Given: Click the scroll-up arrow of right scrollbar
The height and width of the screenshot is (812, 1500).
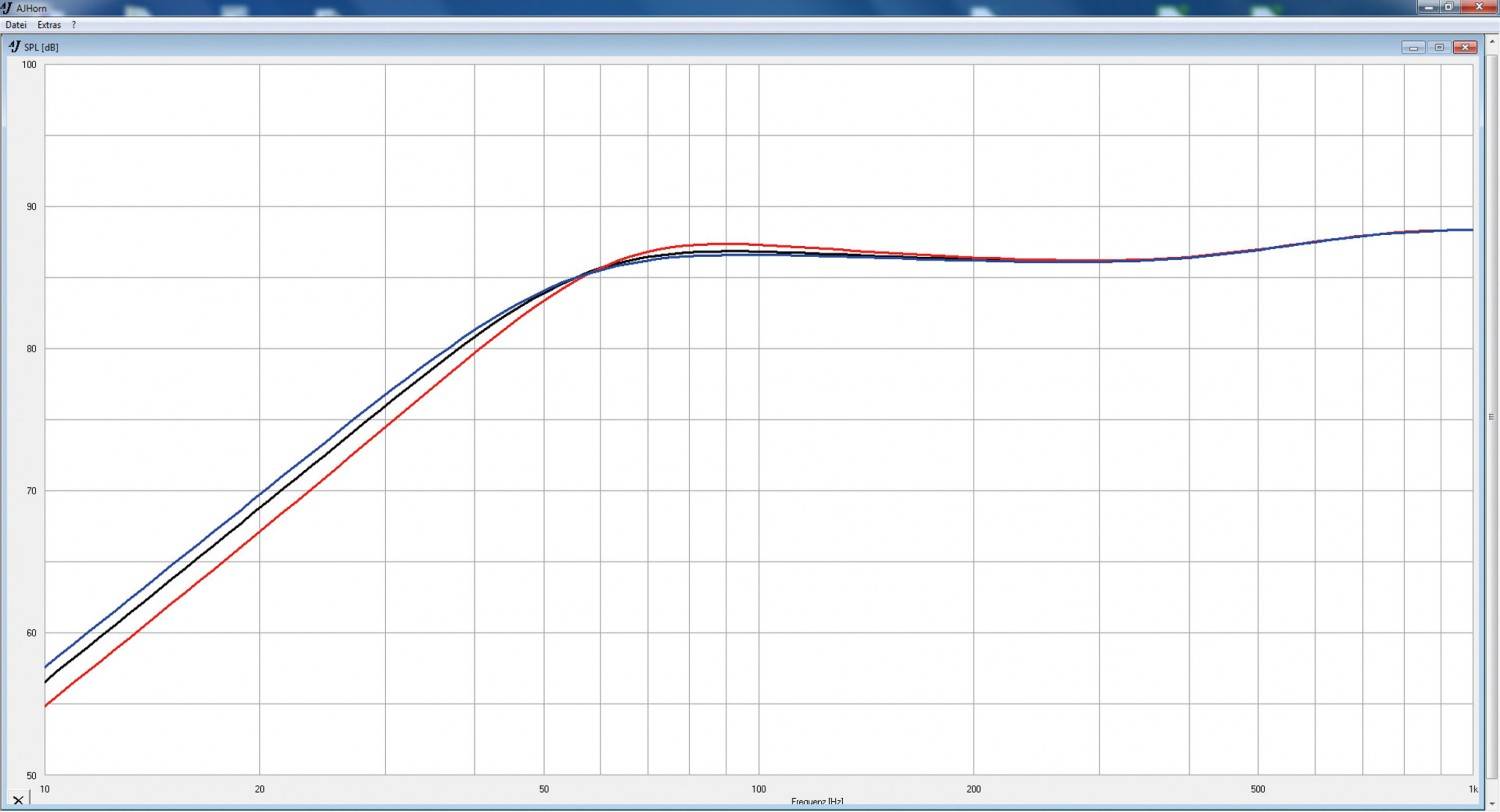Looking at the screenshot, I should click(1492, 42).
